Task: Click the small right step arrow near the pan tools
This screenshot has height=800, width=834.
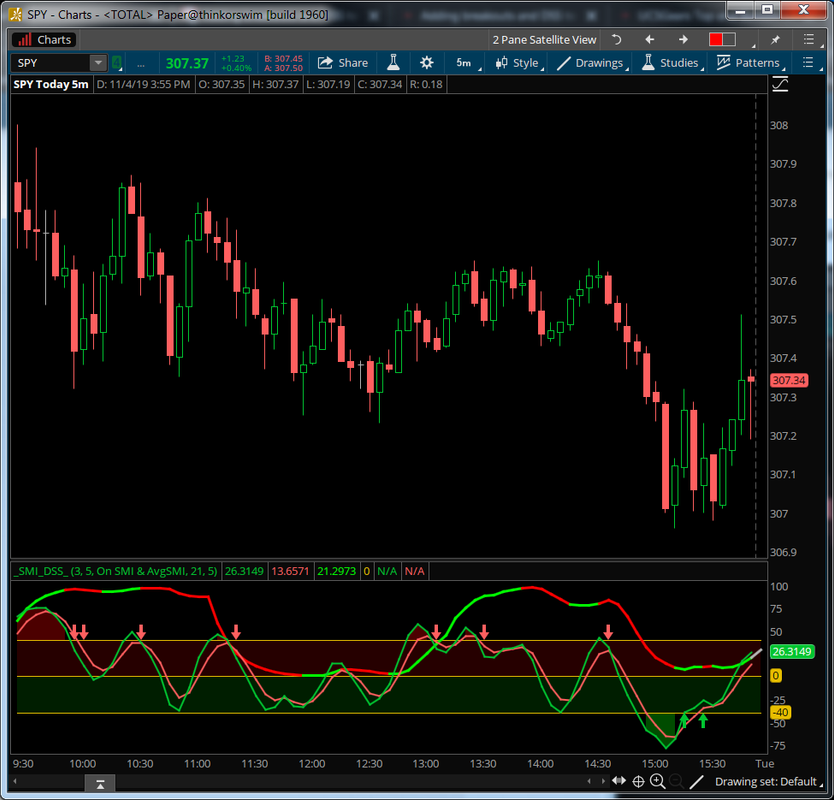Action: 603,781
